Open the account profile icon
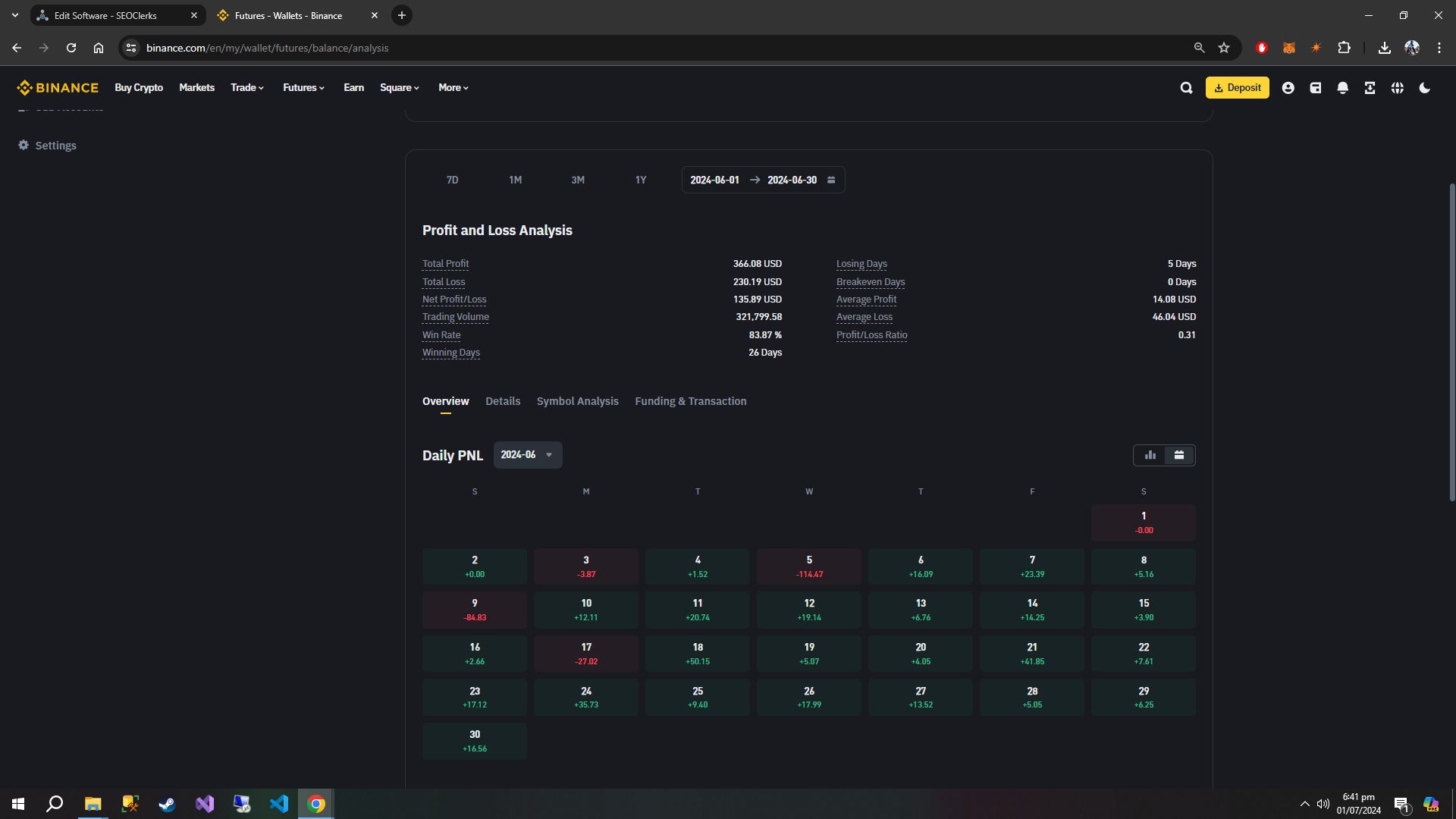The width and height of the screenshot is (1456, 819). pyautogui.click(x=1288, y=88)
